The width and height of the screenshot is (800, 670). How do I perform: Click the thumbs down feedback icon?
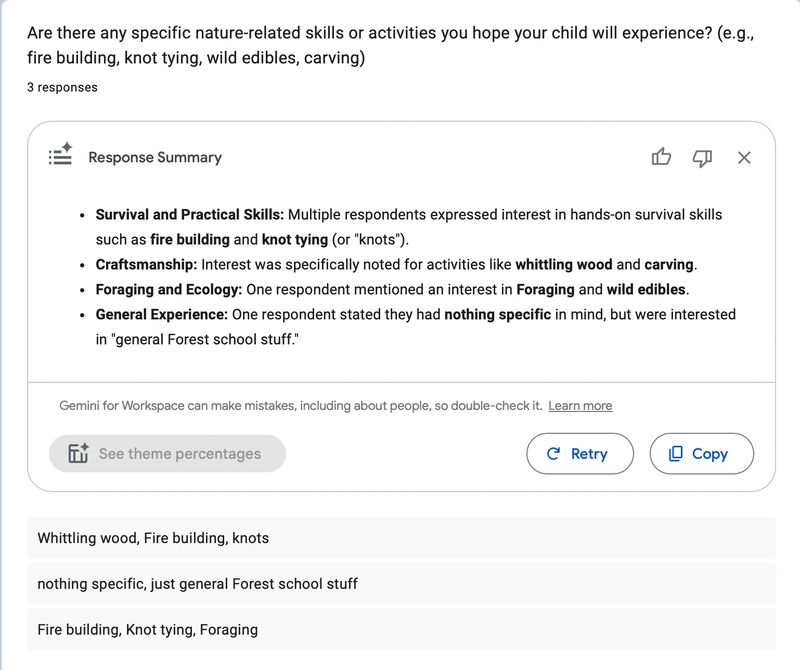coord(702,157)
